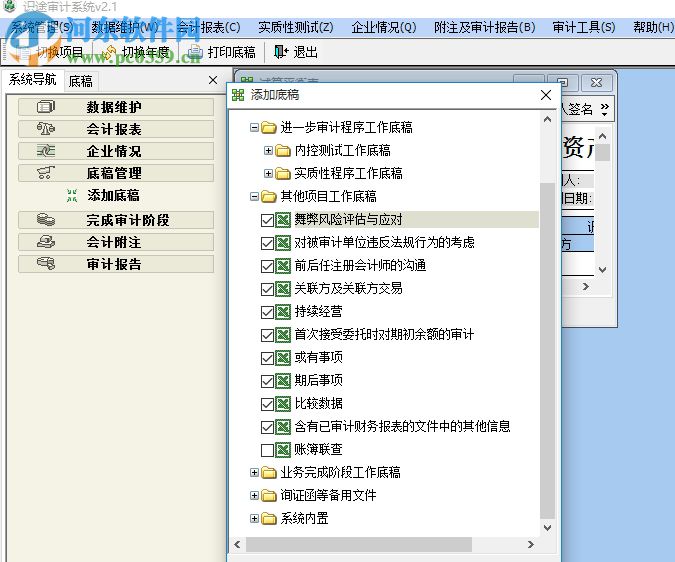Click folder icon of 实质性程序工作底稿

(283, 173)
